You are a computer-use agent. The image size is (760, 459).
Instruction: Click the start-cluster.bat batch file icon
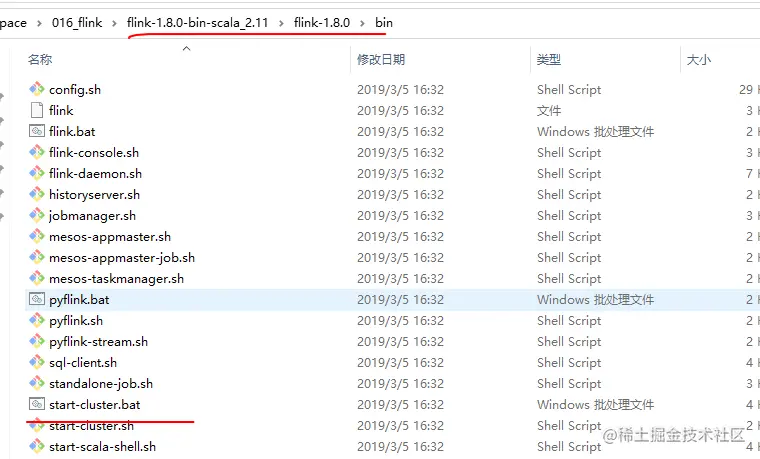pyautogui.click(x=37, y=404)
